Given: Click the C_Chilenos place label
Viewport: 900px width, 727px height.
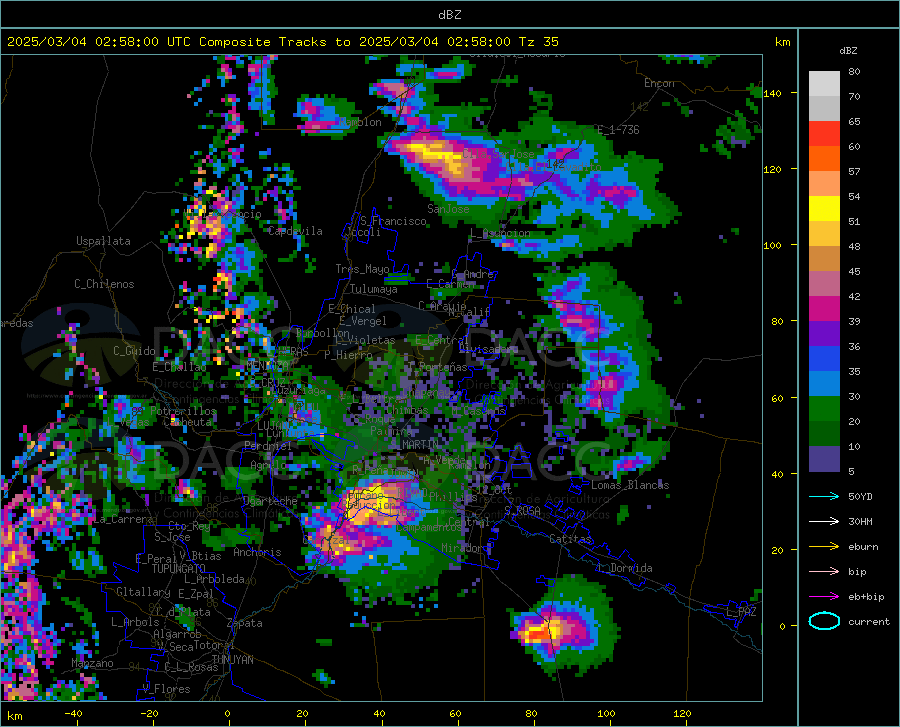Looking at the screenshot, I should point(104,284).
